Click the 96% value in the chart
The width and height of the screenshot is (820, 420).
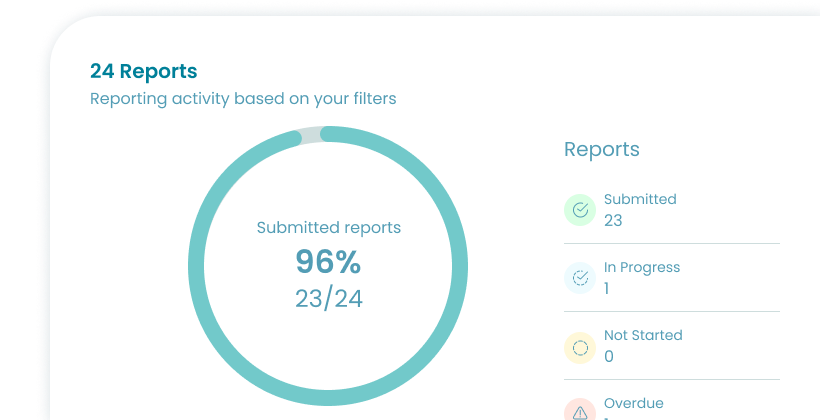(328, 262)
